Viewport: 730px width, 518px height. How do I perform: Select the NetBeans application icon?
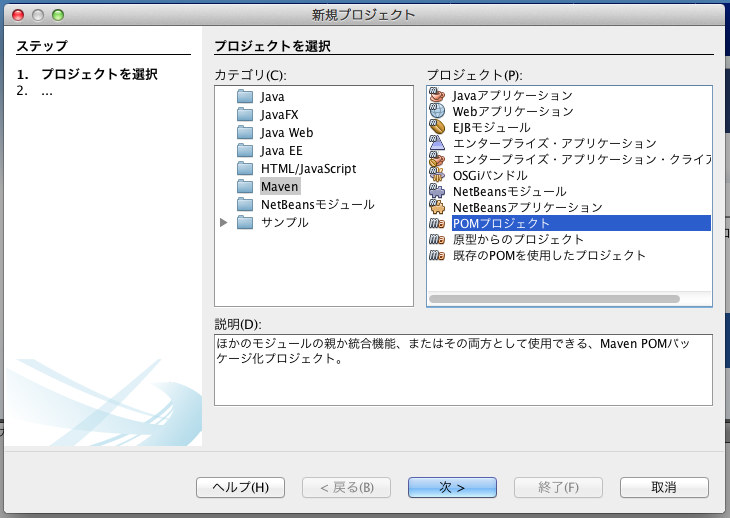(436, 207)
